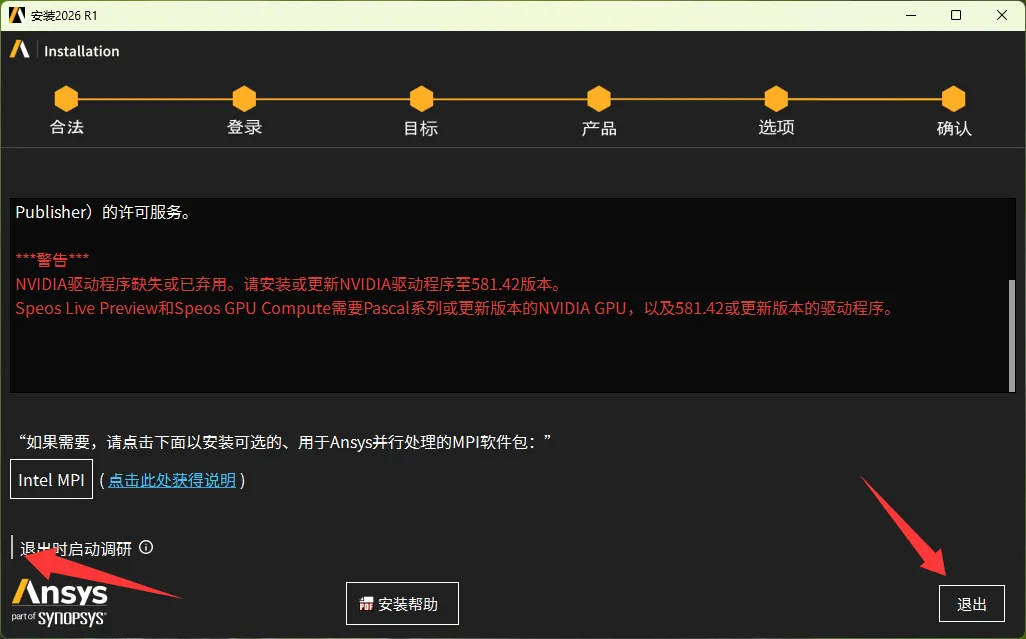Screen dimensions: 1026x639
Task: Toggle the 退出时启动调研 checkbox
Action: 12,547
